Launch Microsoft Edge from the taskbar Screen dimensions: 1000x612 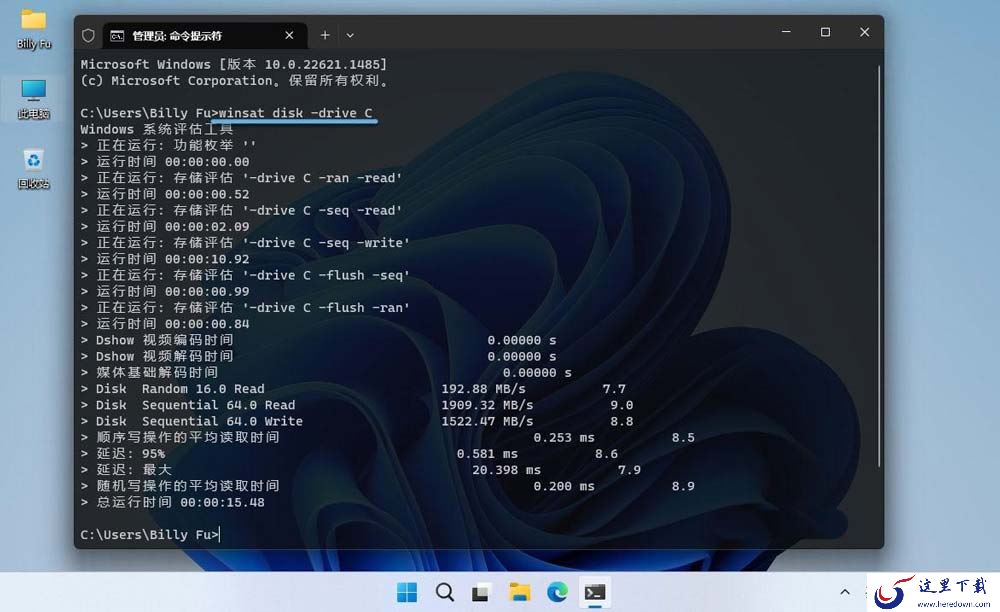click(x=557, y=592)
